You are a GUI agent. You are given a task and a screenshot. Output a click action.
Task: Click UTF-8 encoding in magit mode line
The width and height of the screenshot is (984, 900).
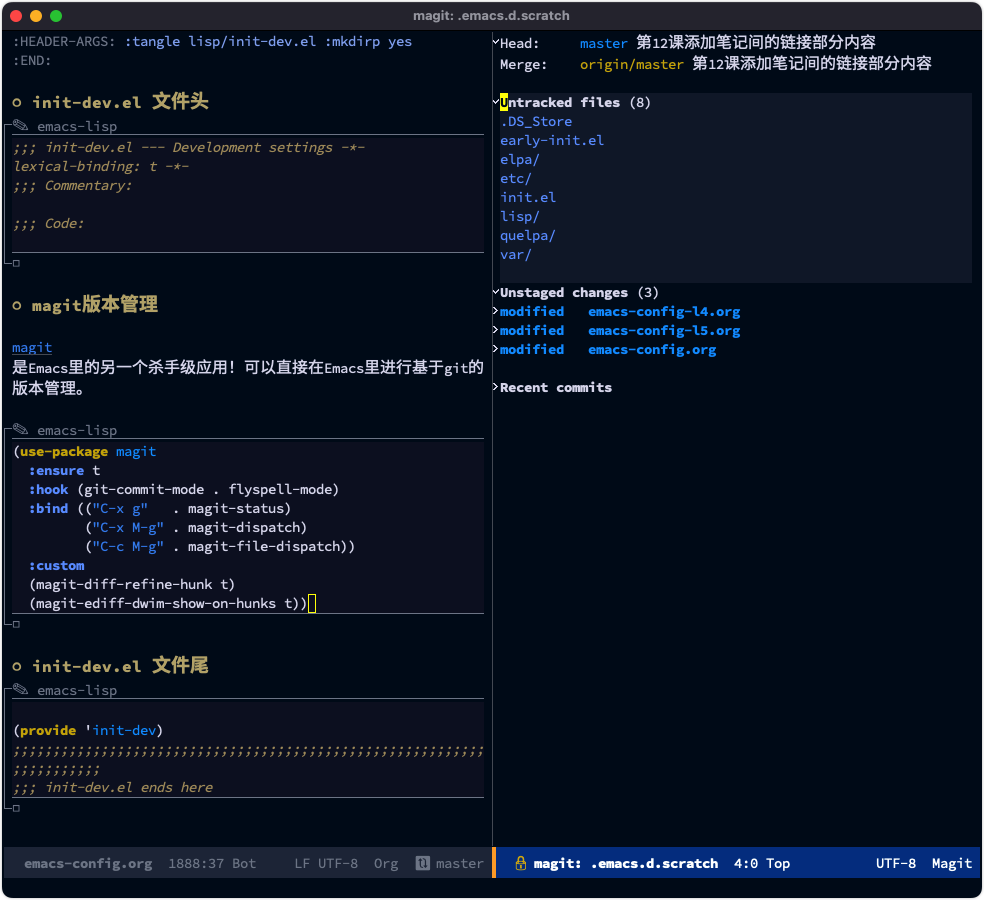coord(896,864)
